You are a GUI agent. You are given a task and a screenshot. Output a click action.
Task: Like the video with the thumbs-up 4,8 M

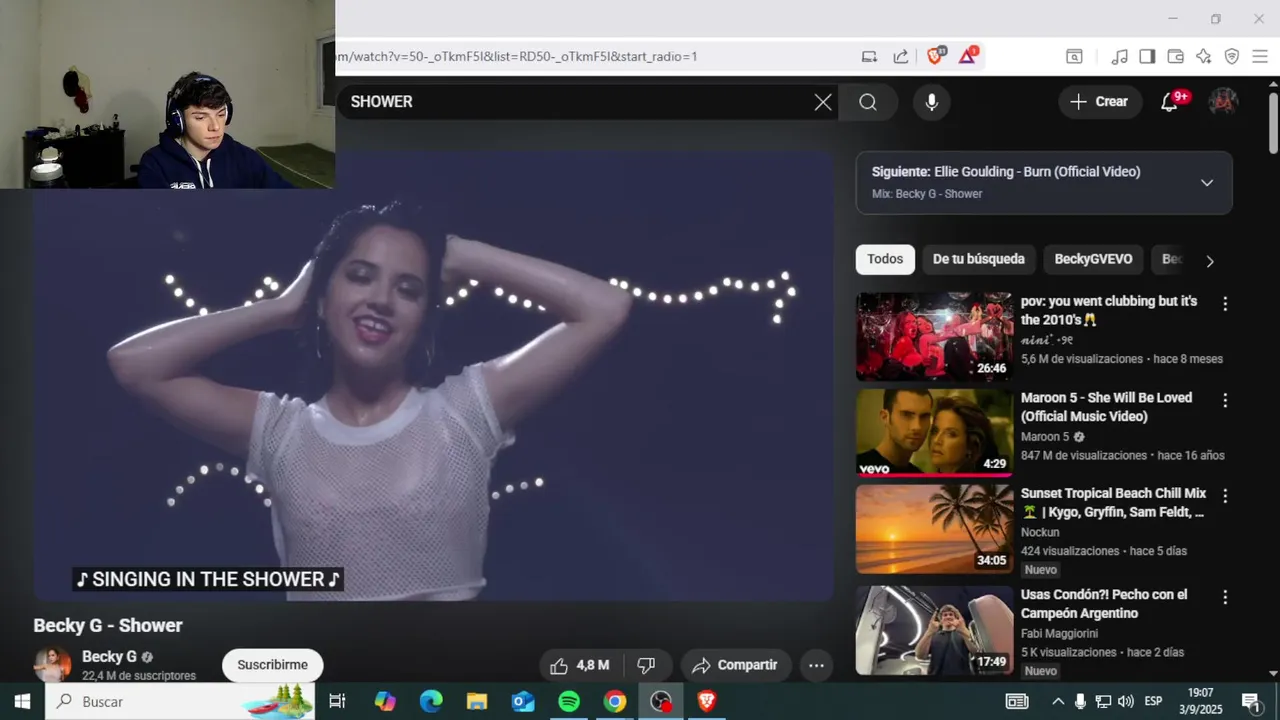(580, 665)
